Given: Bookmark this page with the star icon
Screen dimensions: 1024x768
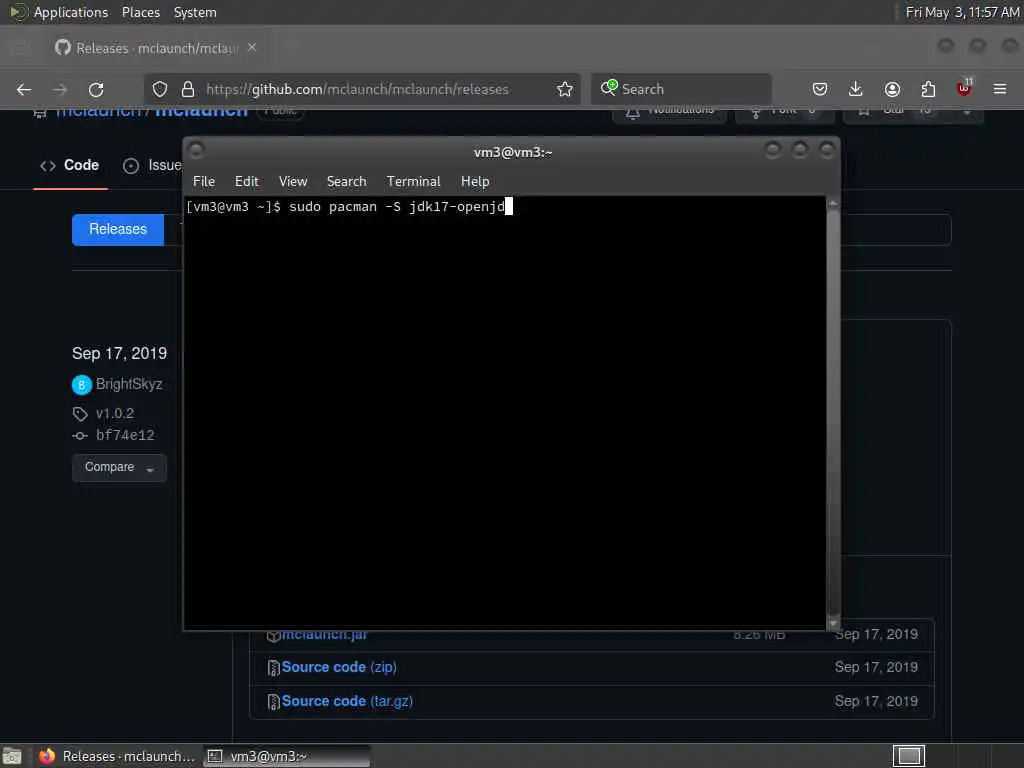Looking at the screenshot, I should [565, 89].
